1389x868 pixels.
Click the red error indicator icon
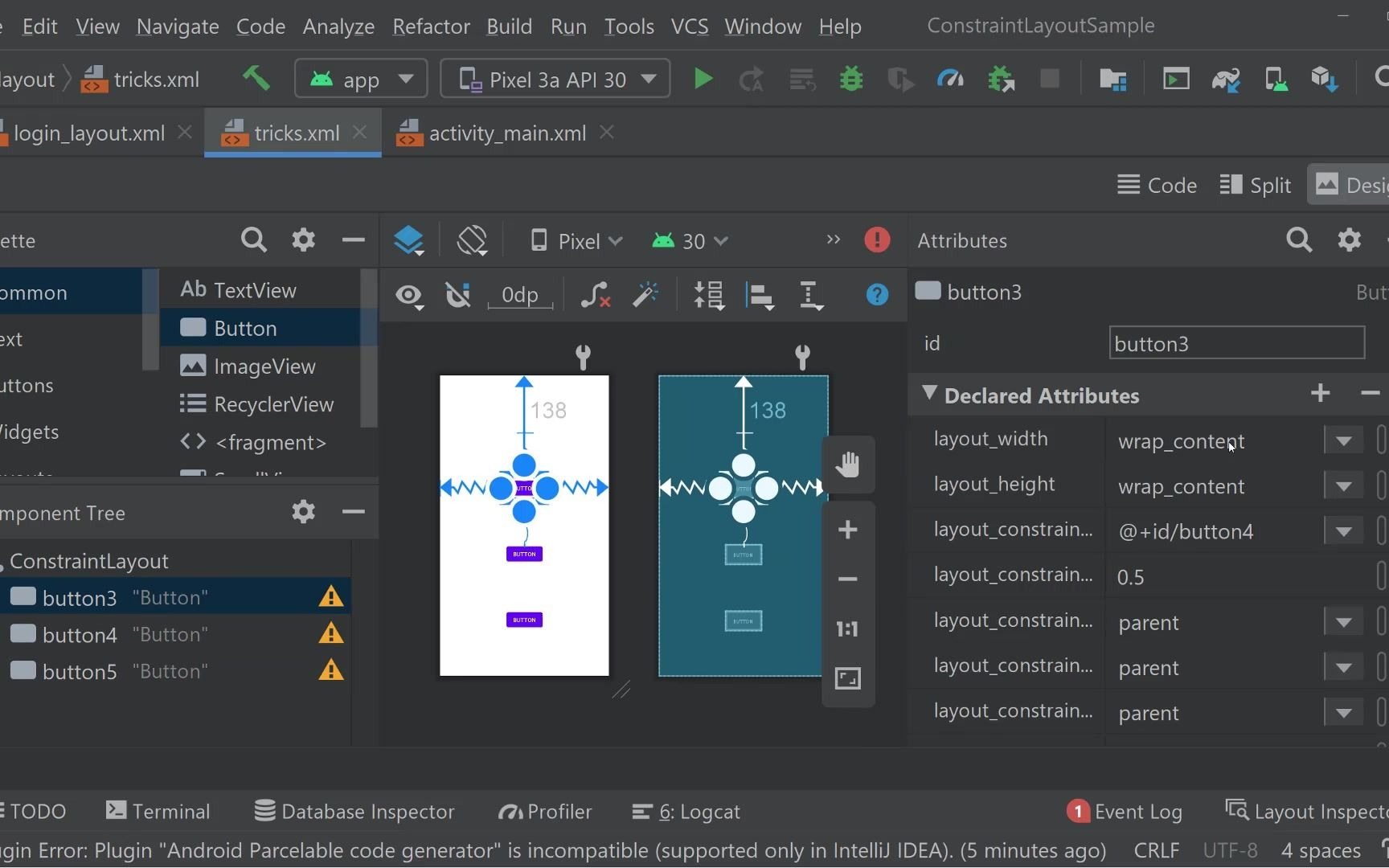point(877,240)
